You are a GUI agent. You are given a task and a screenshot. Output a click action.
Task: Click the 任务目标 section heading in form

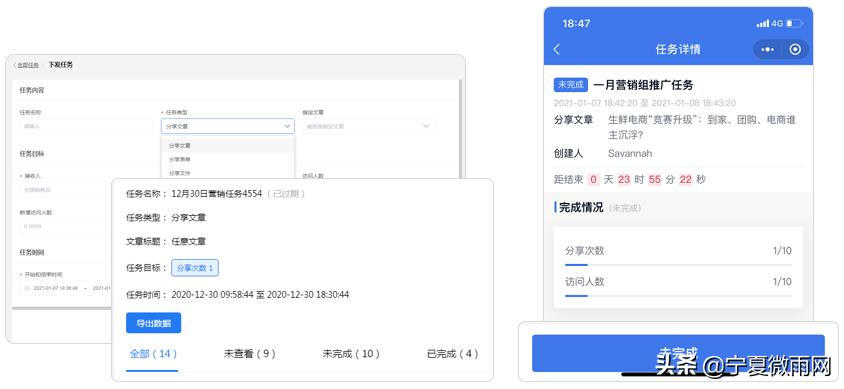point(32,153)
